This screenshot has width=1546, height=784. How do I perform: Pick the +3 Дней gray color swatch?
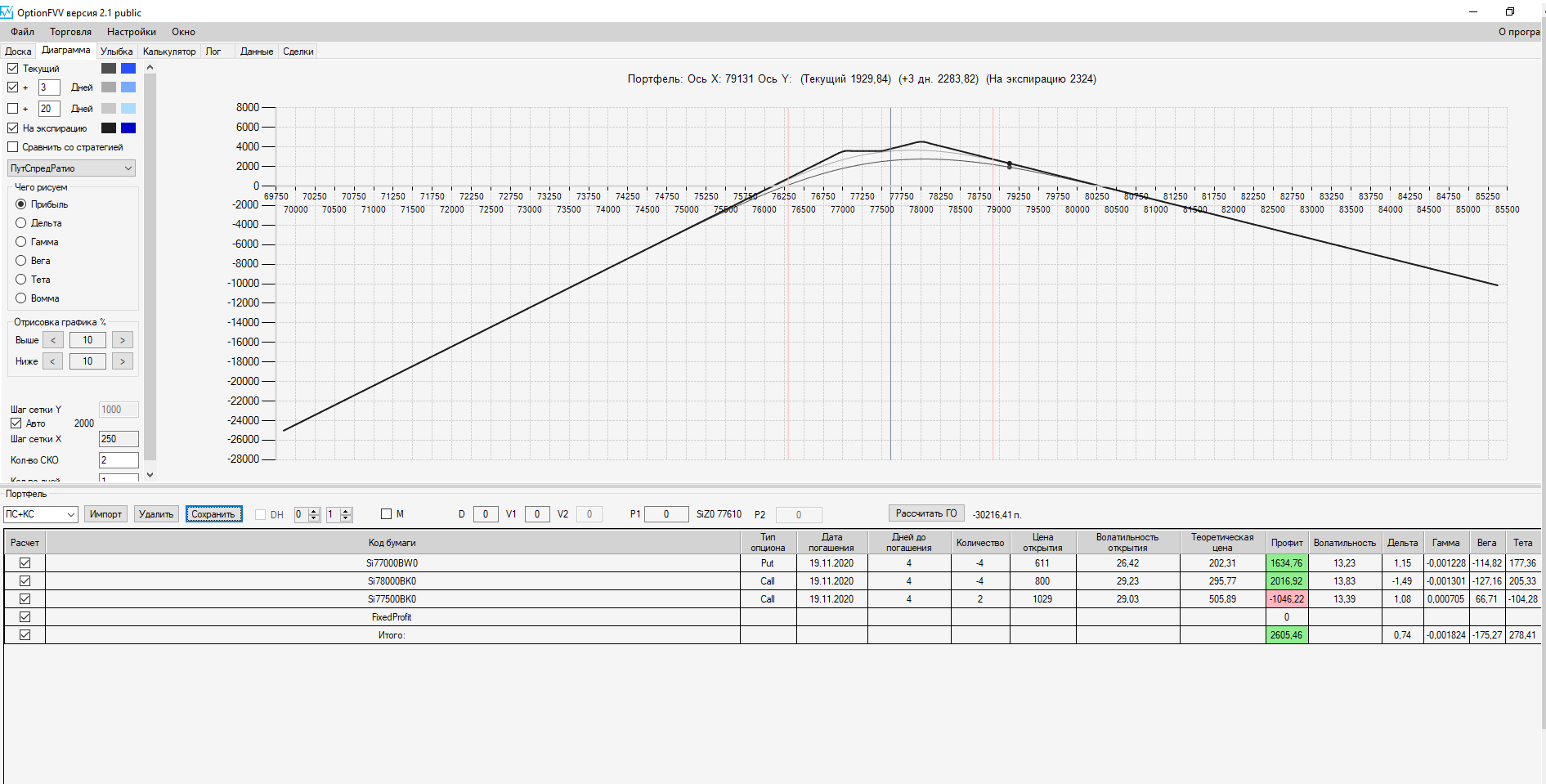coord(109,87)
